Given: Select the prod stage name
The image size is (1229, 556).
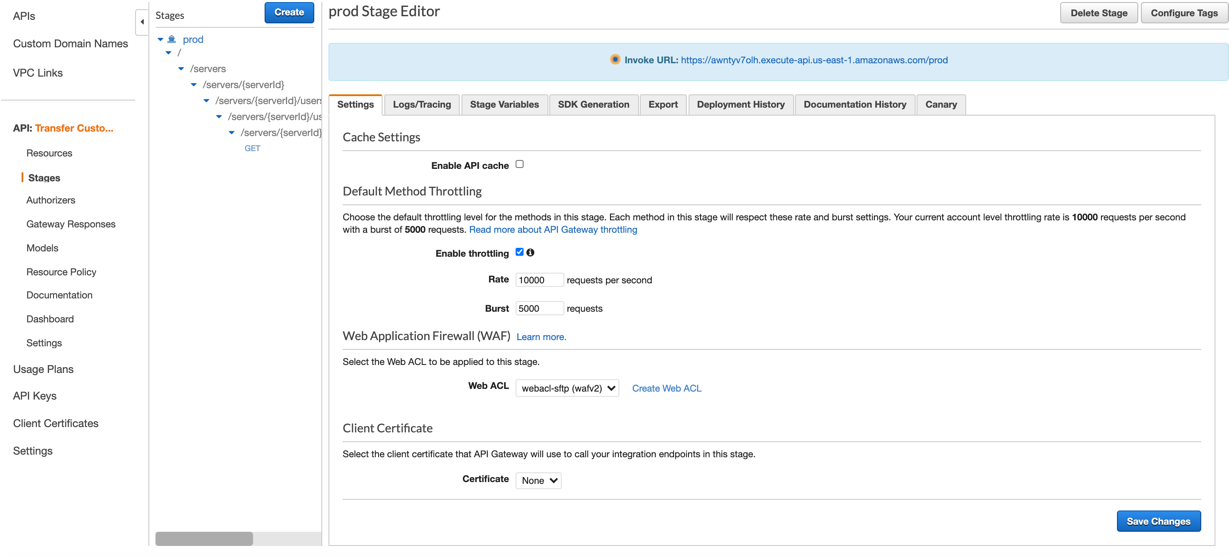Looking at the screenshot, I should pyautogui.click(x=193, y=40).
